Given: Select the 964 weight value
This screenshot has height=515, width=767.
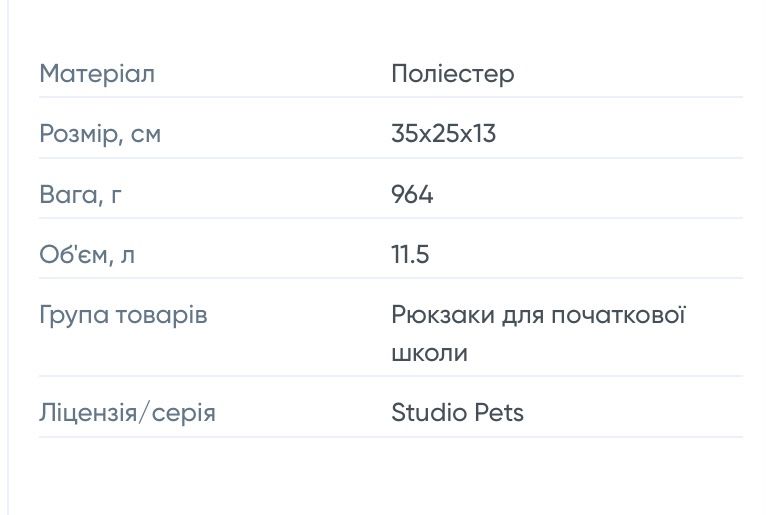Looking at the screenshot, I should coord(412,194).
